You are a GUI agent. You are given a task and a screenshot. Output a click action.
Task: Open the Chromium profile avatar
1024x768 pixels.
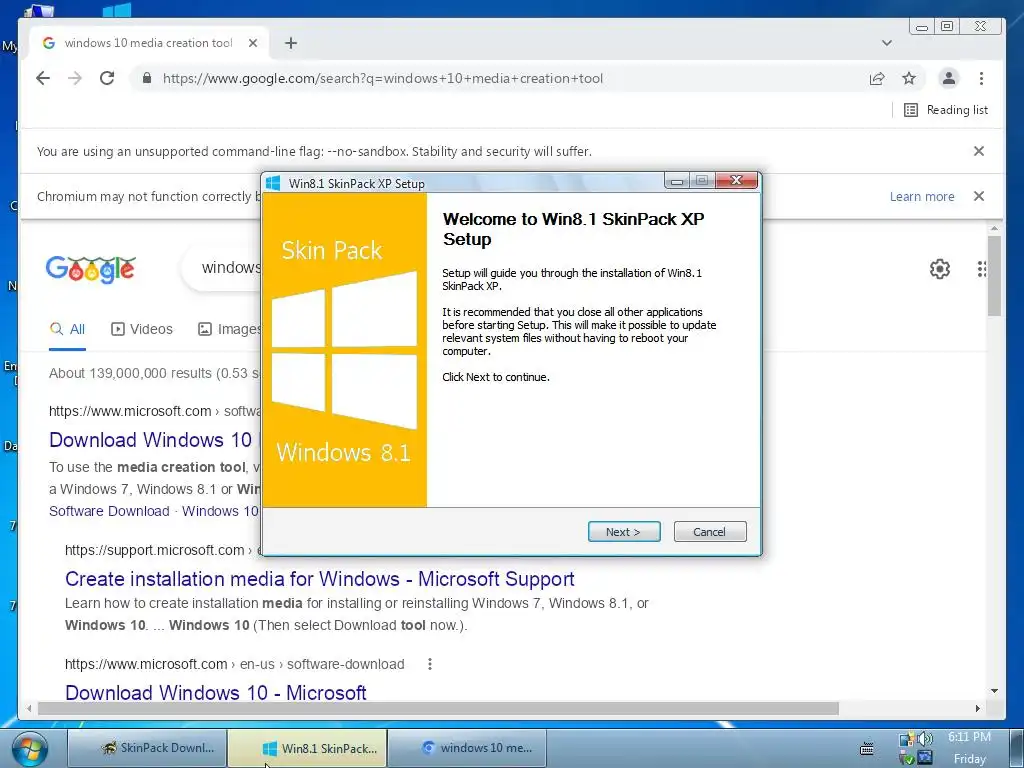pos(949,78)
